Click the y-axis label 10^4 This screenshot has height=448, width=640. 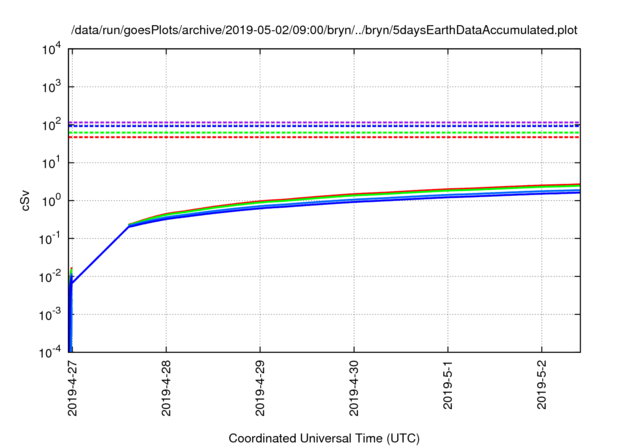point(51,49)
